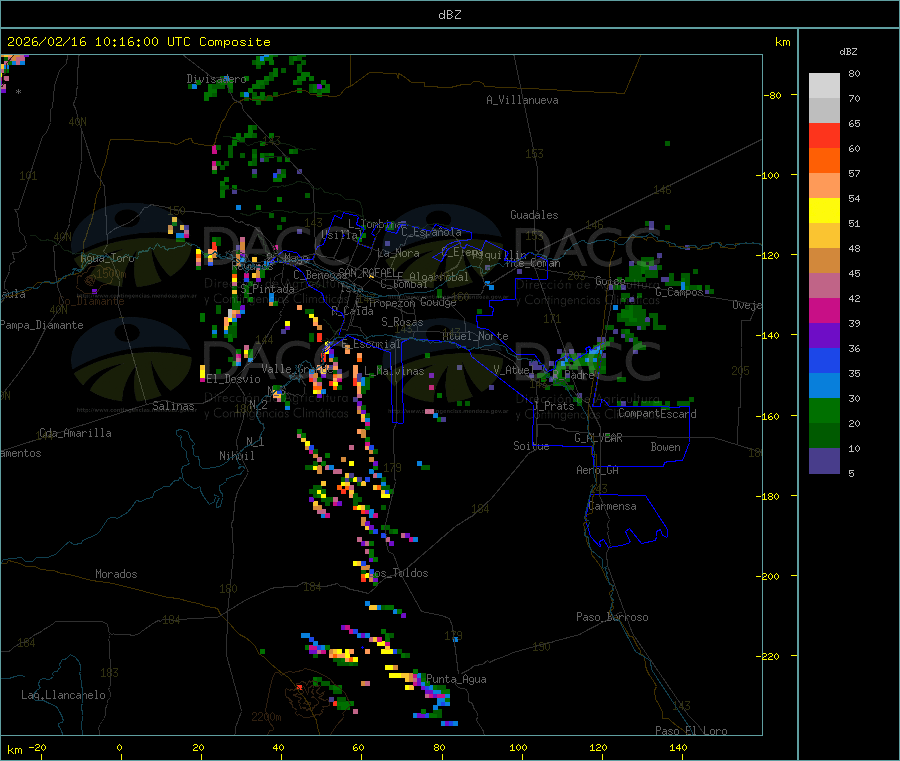Click the yellow 51–54 dBZ legend swatch
This screenshot has width=900, height=761.
click(x=824, y=211)
